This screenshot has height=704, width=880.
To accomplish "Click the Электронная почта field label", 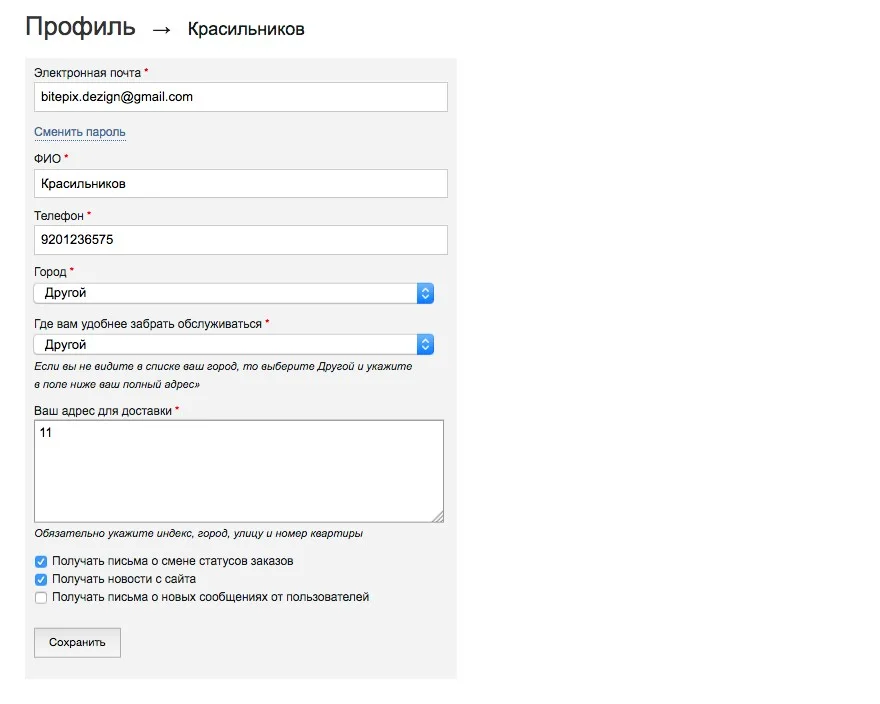I will (x=88, y=72).
